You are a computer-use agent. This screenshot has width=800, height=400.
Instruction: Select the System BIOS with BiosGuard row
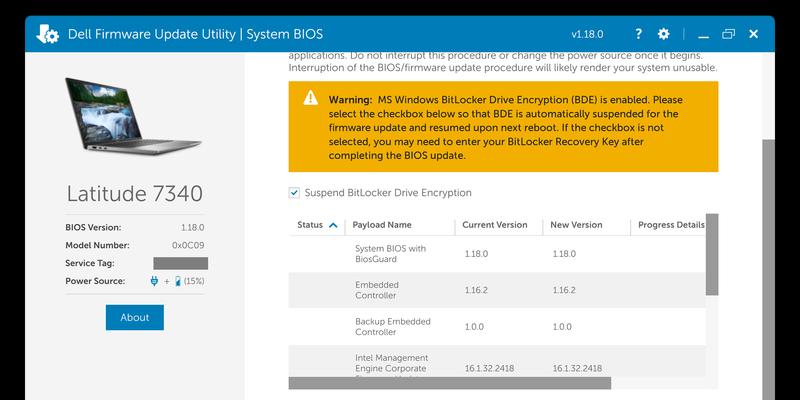(497, 254)
